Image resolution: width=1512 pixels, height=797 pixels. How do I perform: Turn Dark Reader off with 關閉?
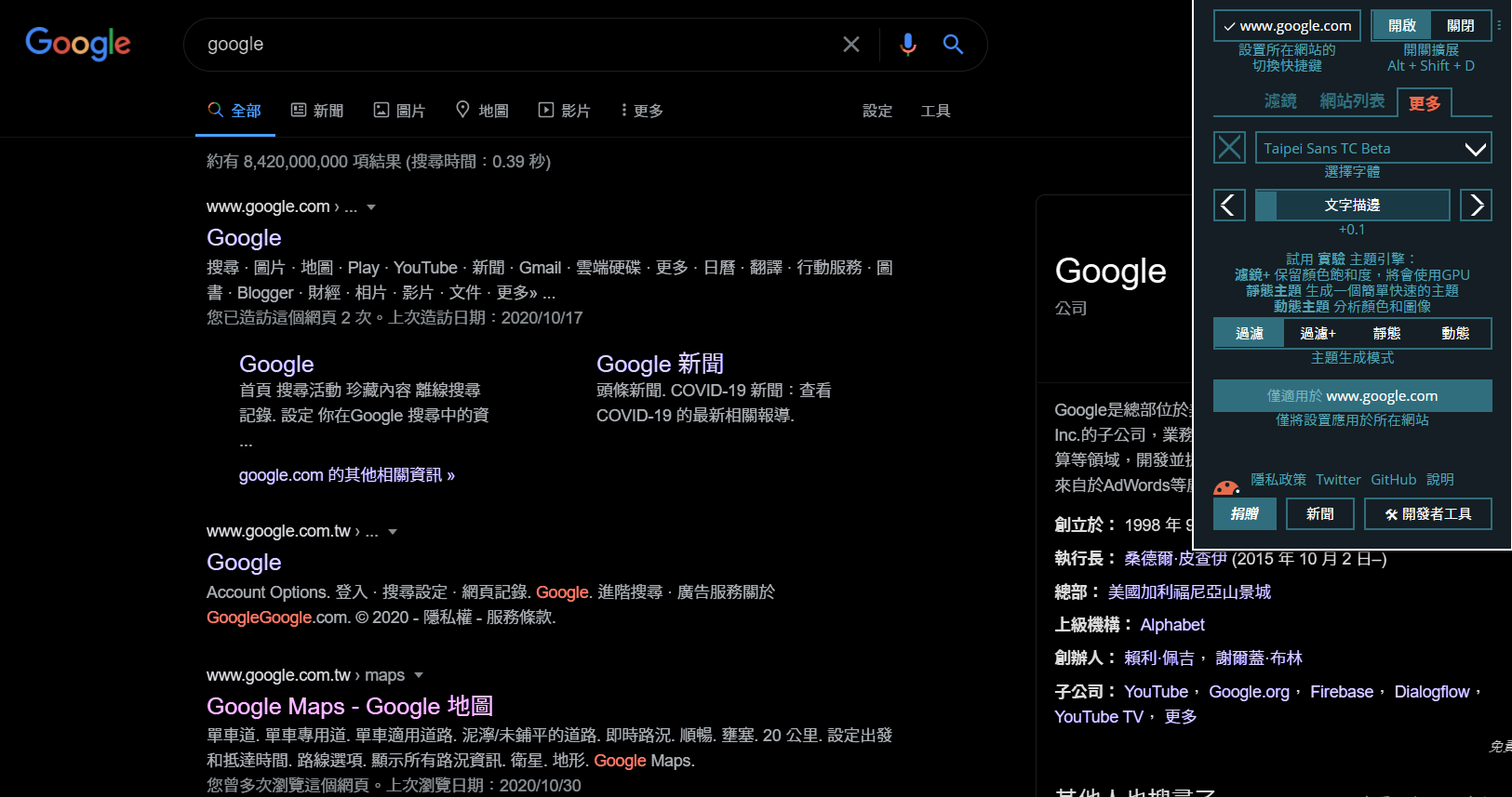click(x=1461, y=26)
